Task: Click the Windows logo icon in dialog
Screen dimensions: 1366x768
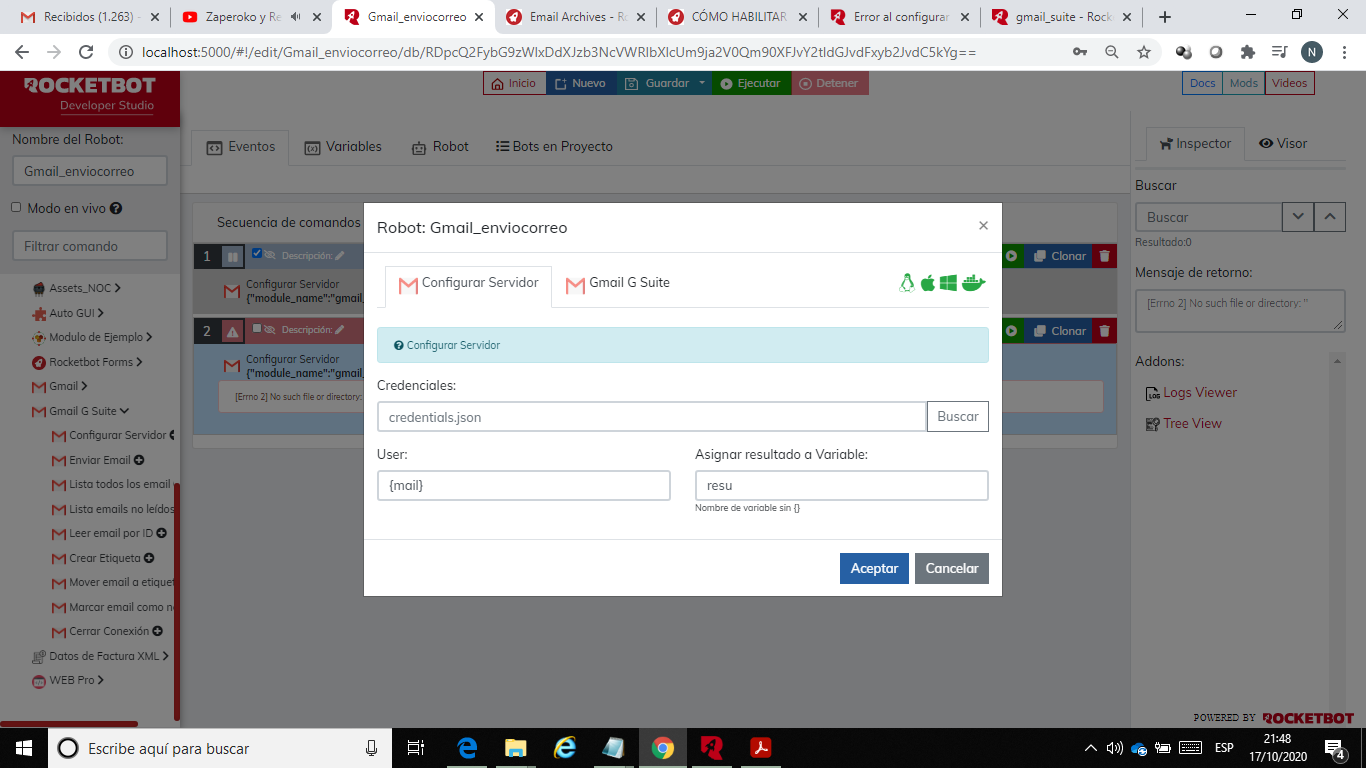Action: [948, 283]
